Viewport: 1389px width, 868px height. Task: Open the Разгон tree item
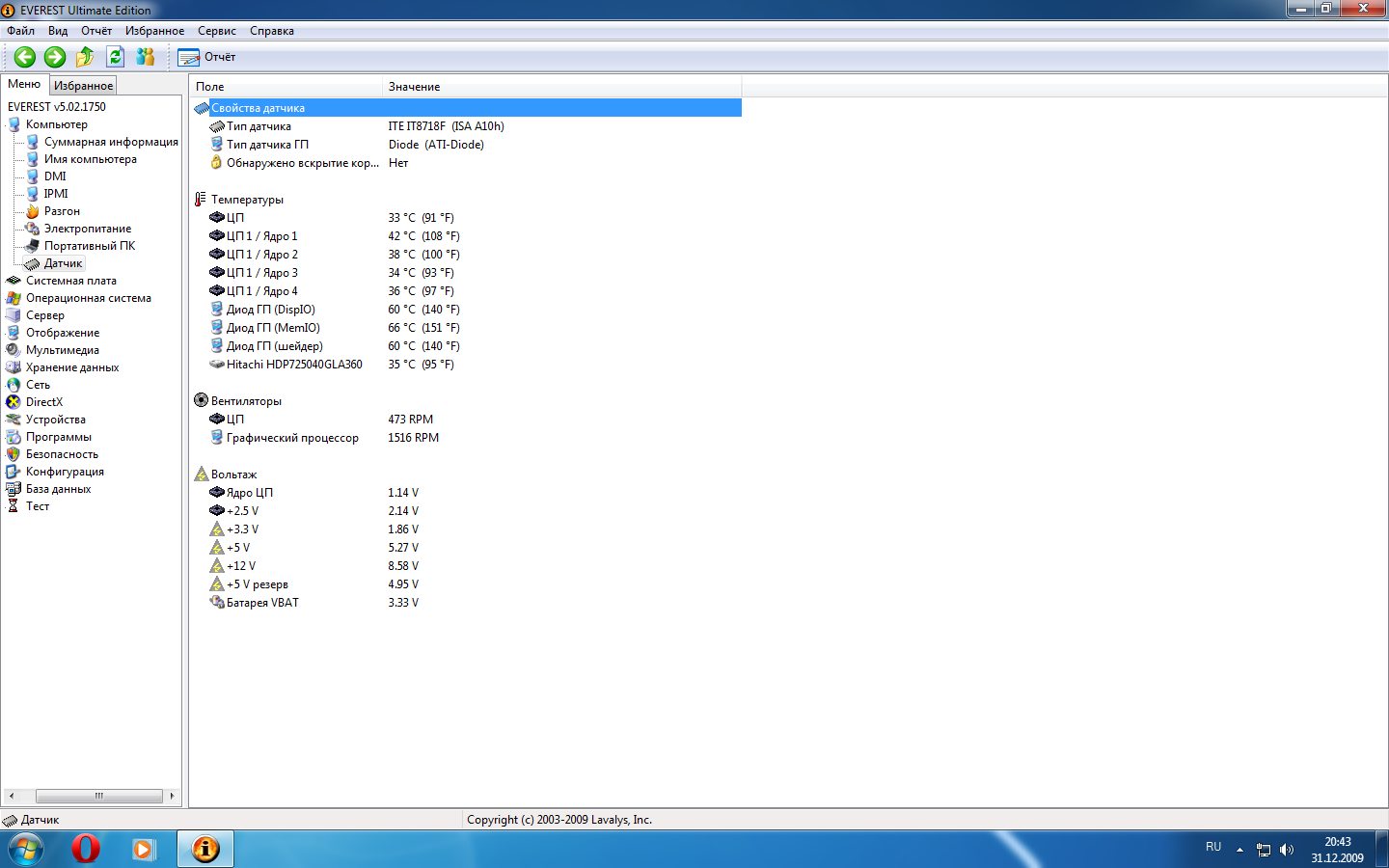(x=62, y=211)
